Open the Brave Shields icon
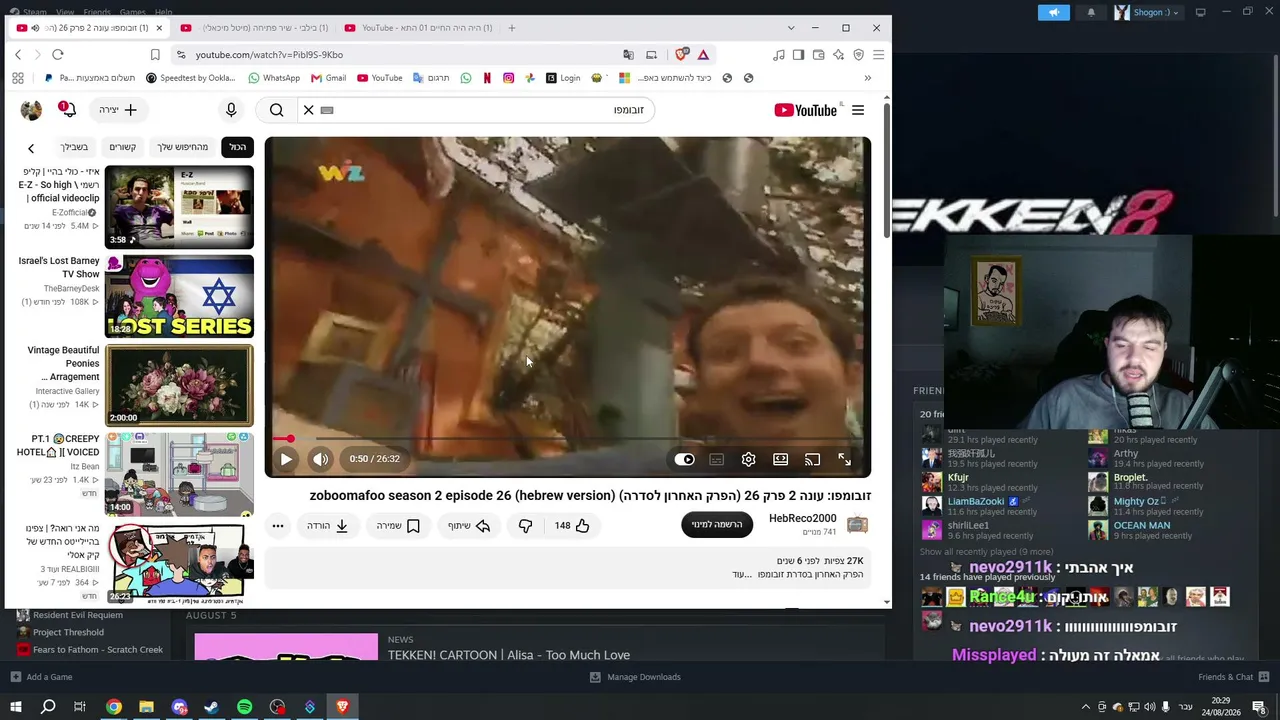Screen dimensions: 1280x720 tap(681, 55)
